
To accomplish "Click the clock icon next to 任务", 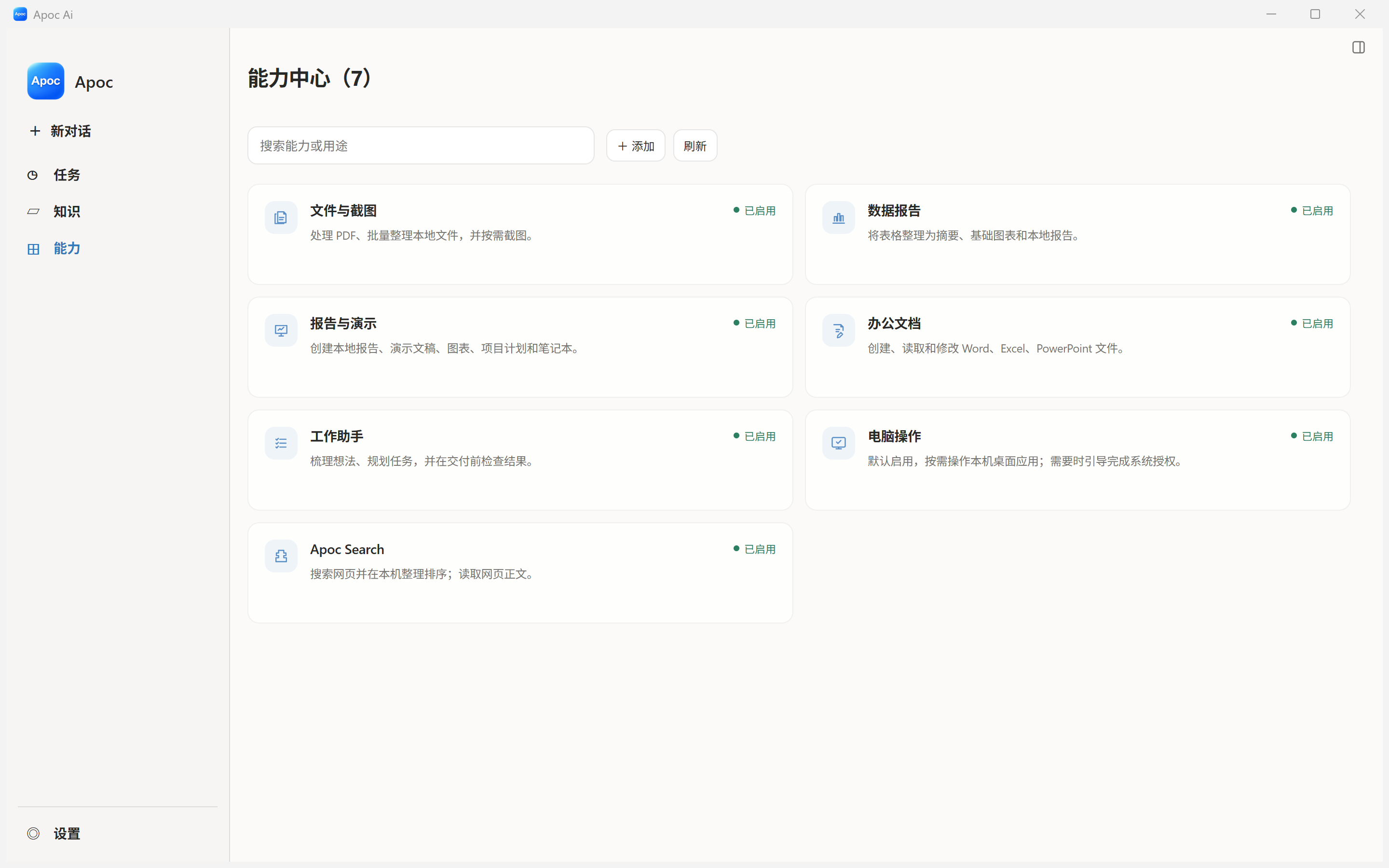I will pyautogui.click(x=33, y=175).
